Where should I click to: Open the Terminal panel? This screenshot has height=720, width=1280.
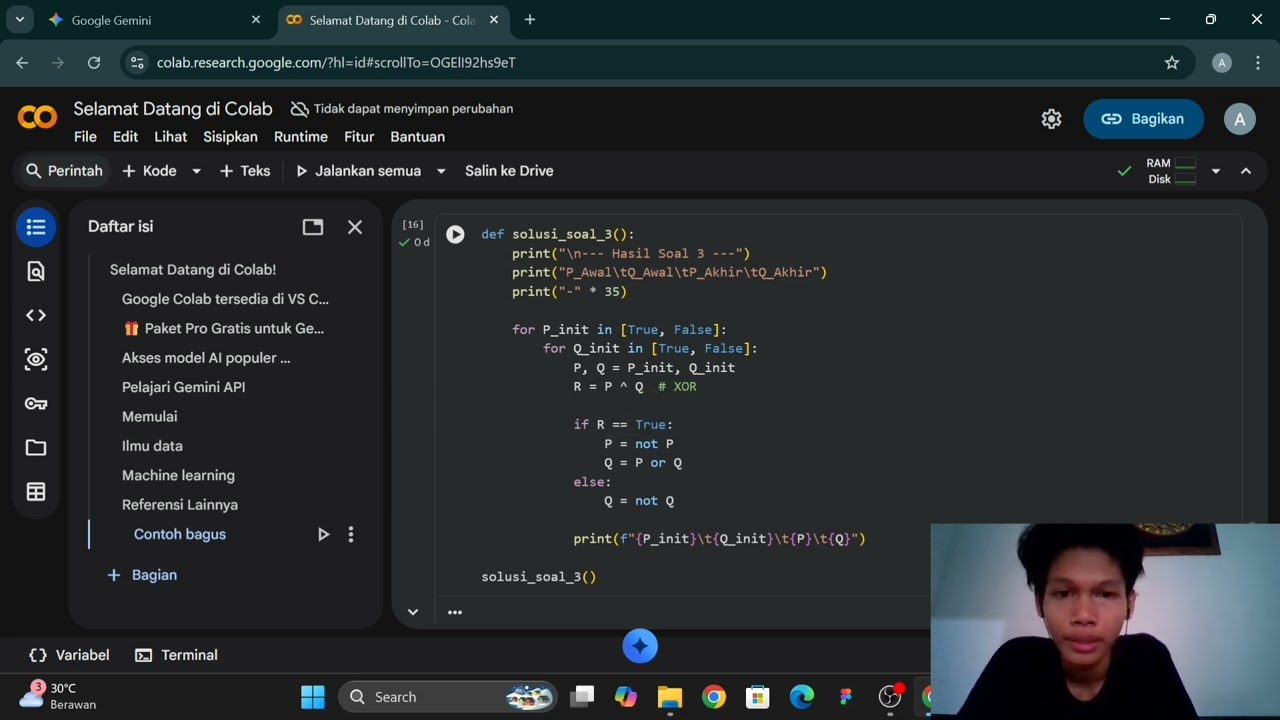click(176, 655)
